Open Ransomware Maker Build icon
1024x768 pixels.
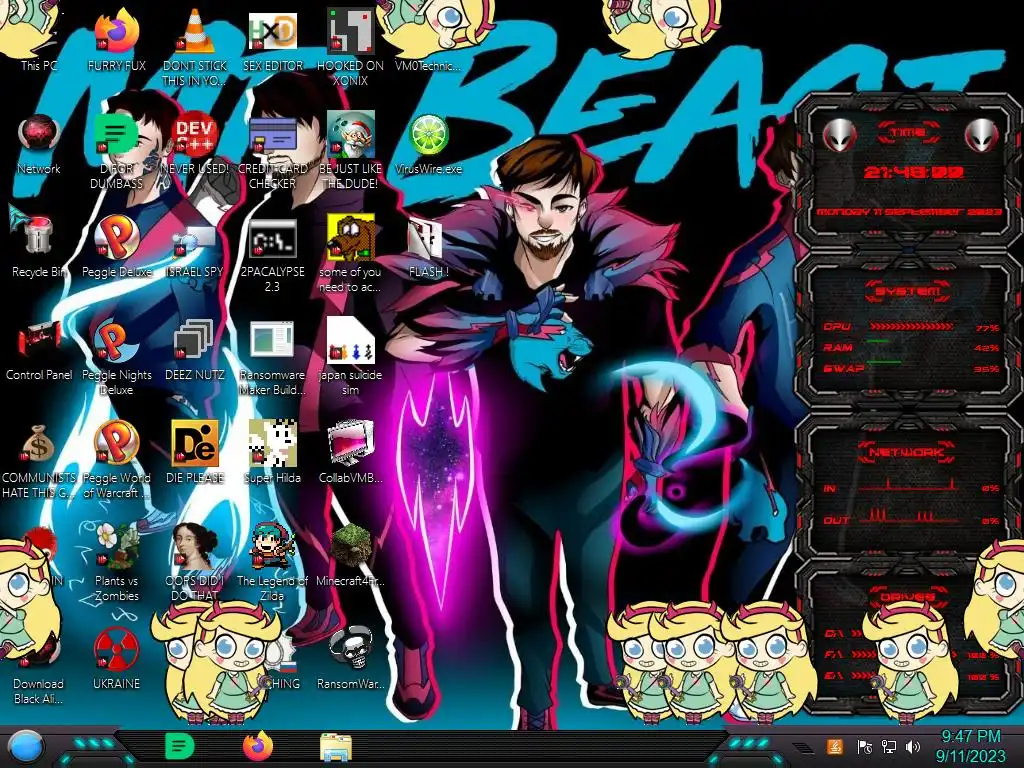click(x=273, y=356)
